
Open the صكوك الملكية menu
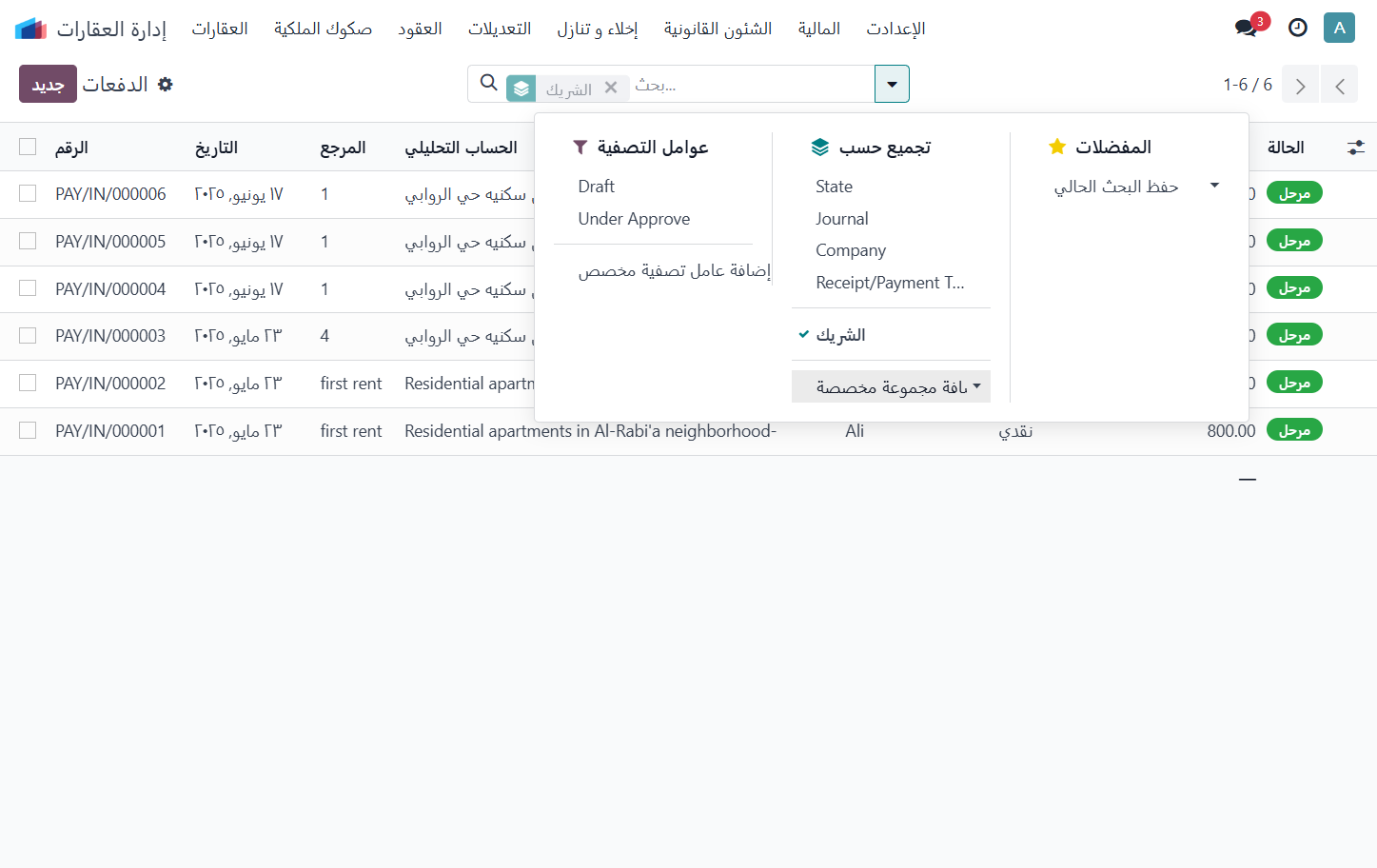tap(323, 29)
